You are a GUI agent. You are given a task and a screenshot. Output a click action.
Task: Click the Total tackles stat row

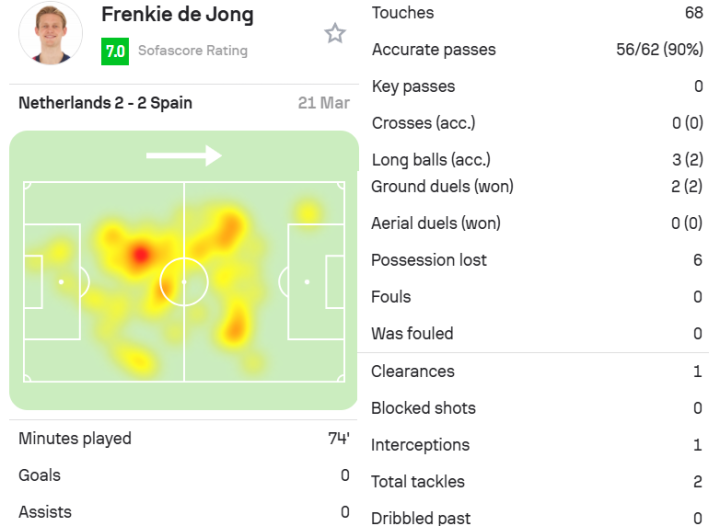pyautogui.click(x=537, y=482)
